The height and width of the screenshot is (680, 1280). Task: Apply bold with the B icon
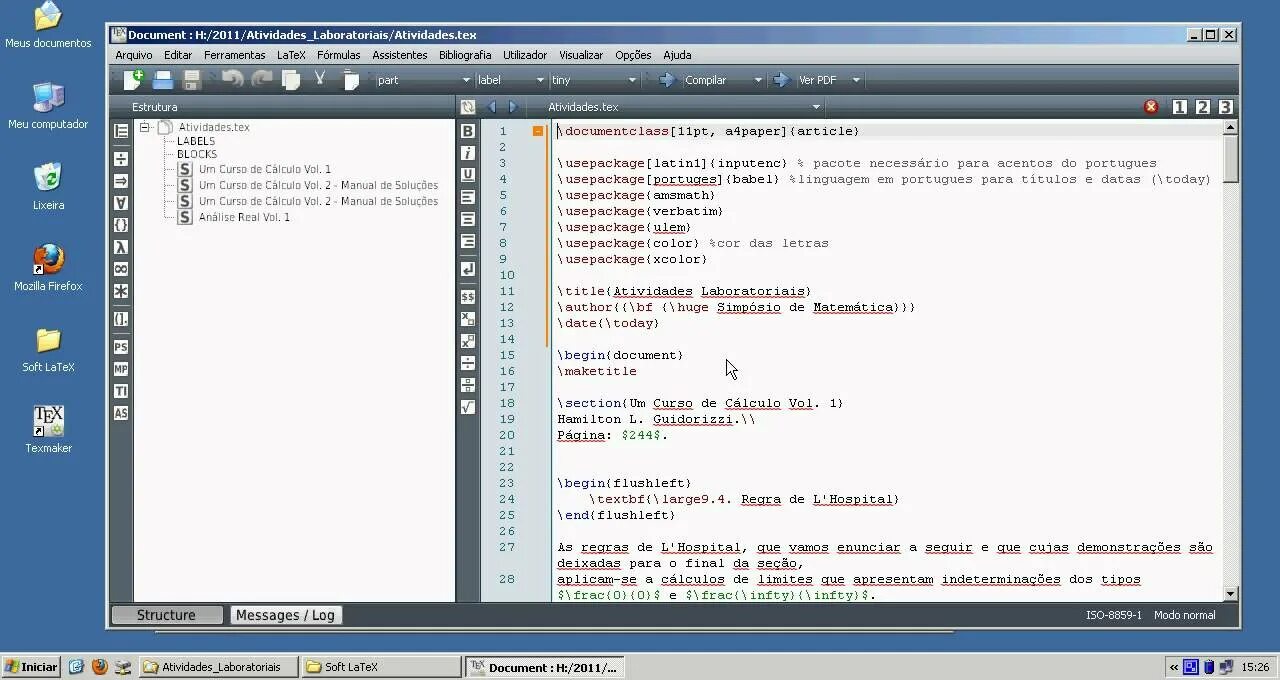click(467, 131)
